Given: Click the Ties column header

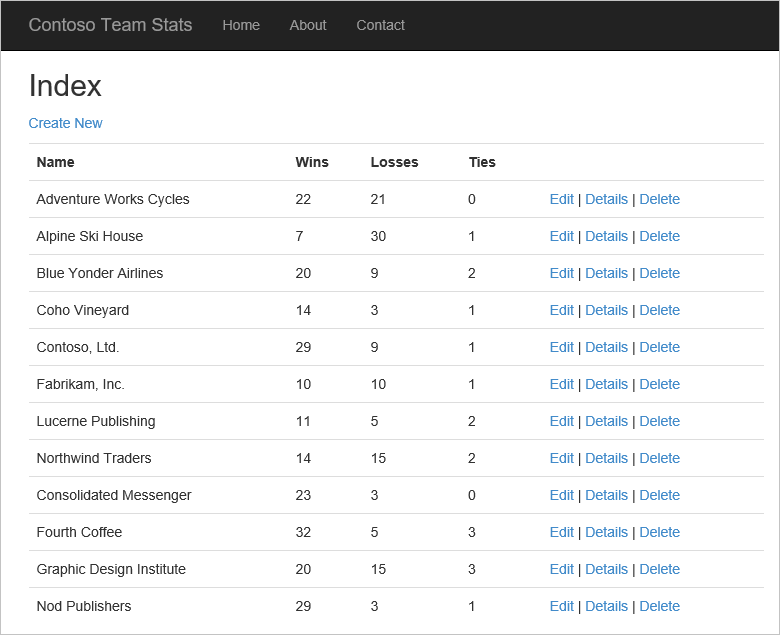Looking at the screenshot, I should tap(482, 162).
